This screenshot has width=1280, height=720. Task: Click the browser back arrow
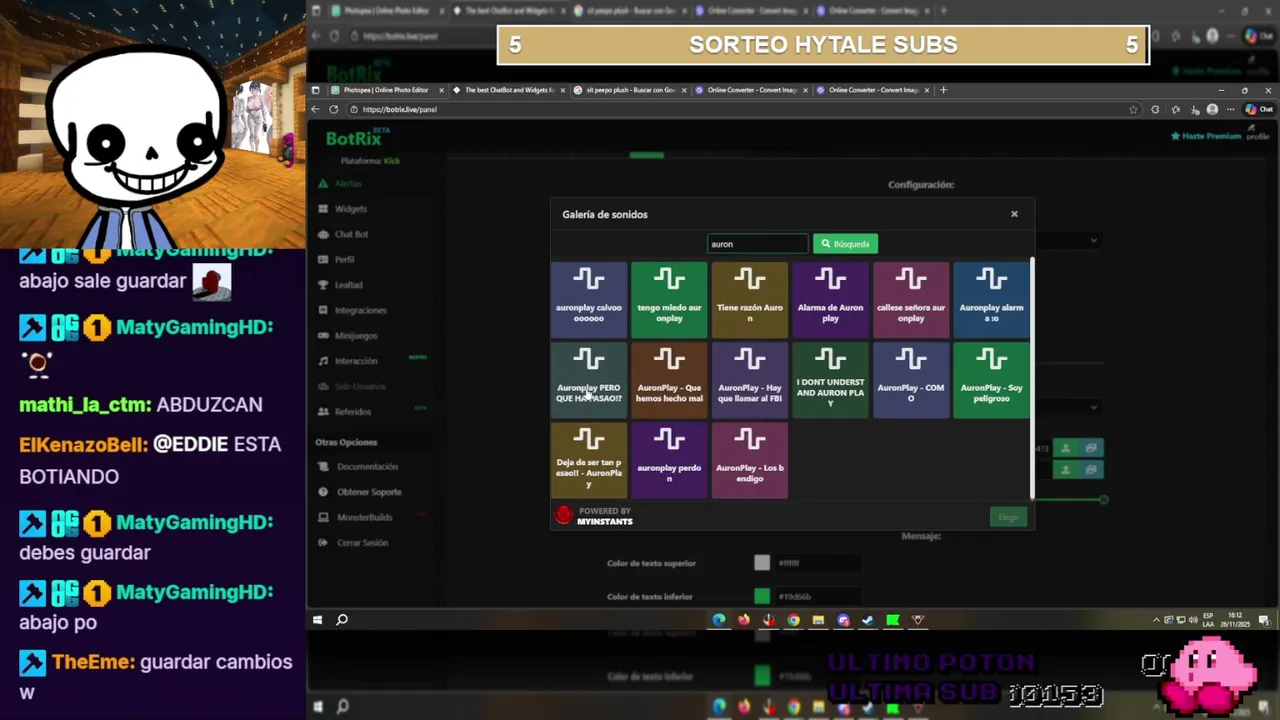click(316, 109)
